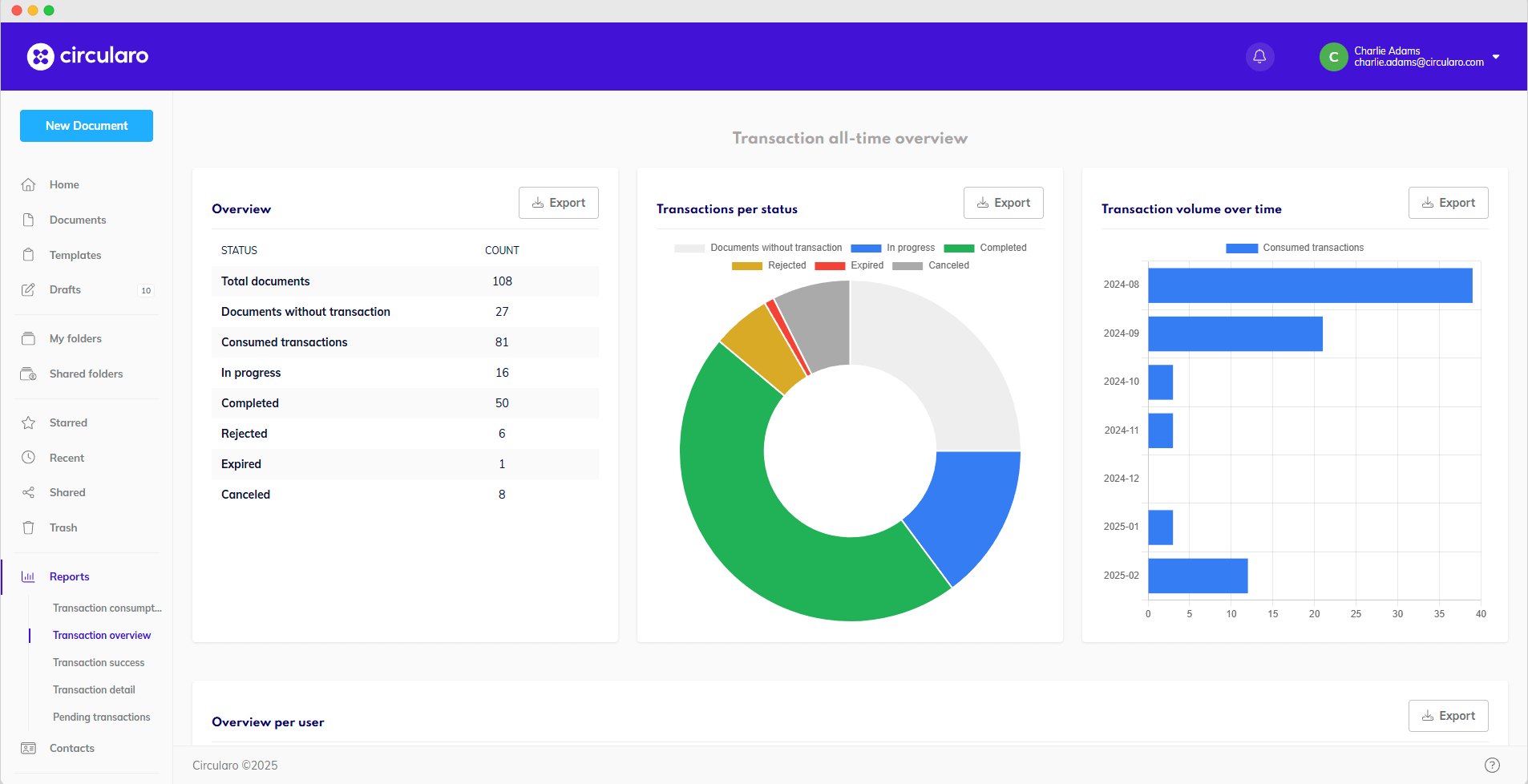Open Transaction success report
The height and width of the screenshot is (784, 1528).
[x=99, y=662]
